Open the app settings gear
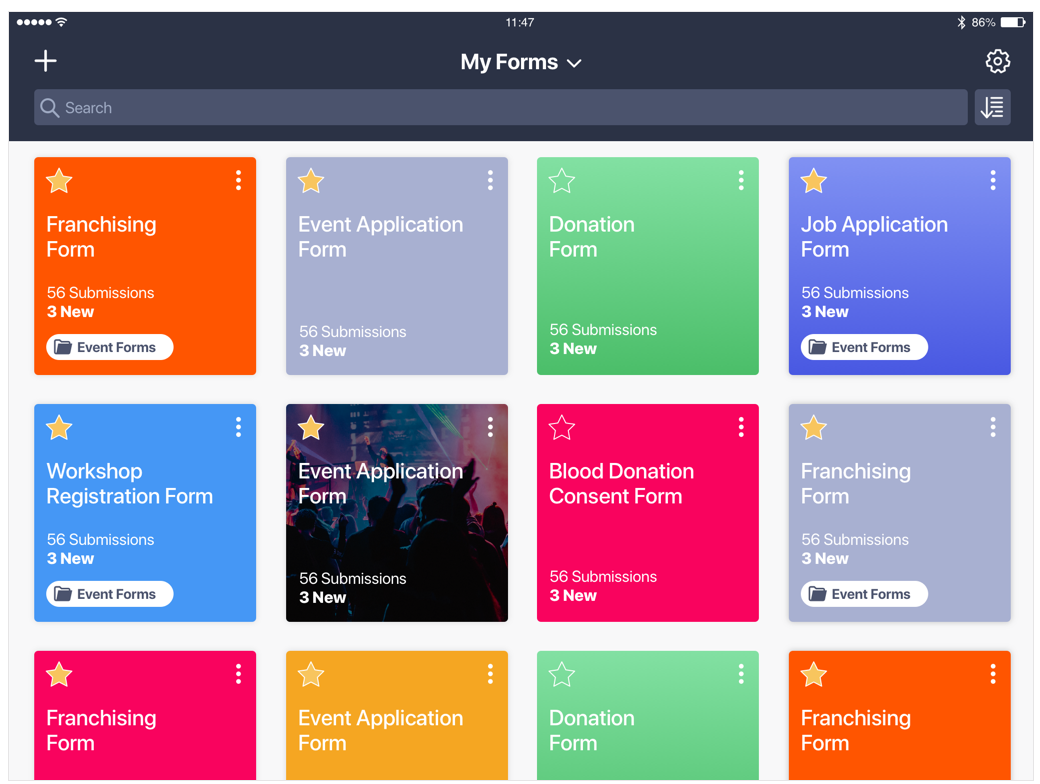This screenshot has height=784, width=1040. pos(998,61)
